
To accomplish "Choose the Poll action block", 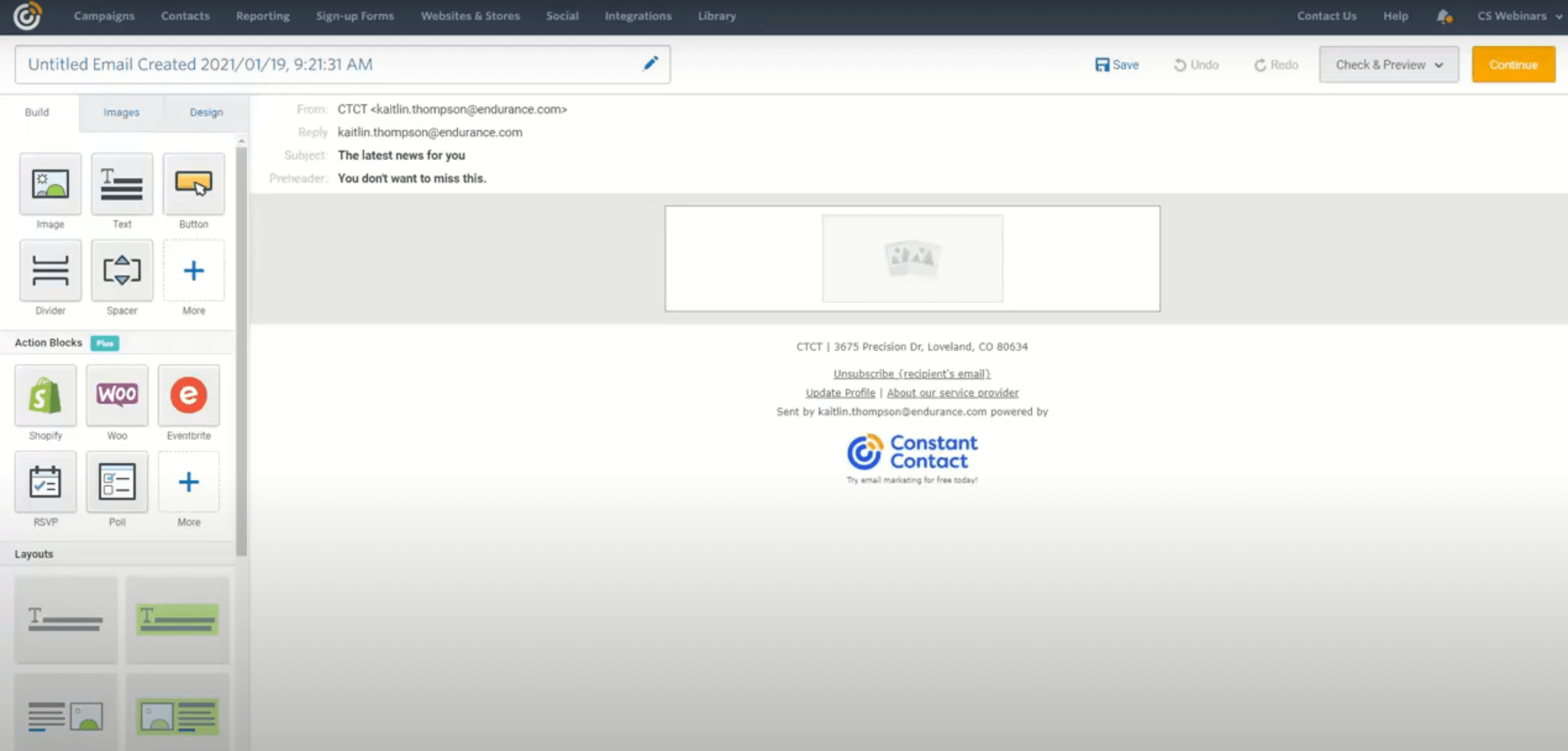I will point(117,482).
